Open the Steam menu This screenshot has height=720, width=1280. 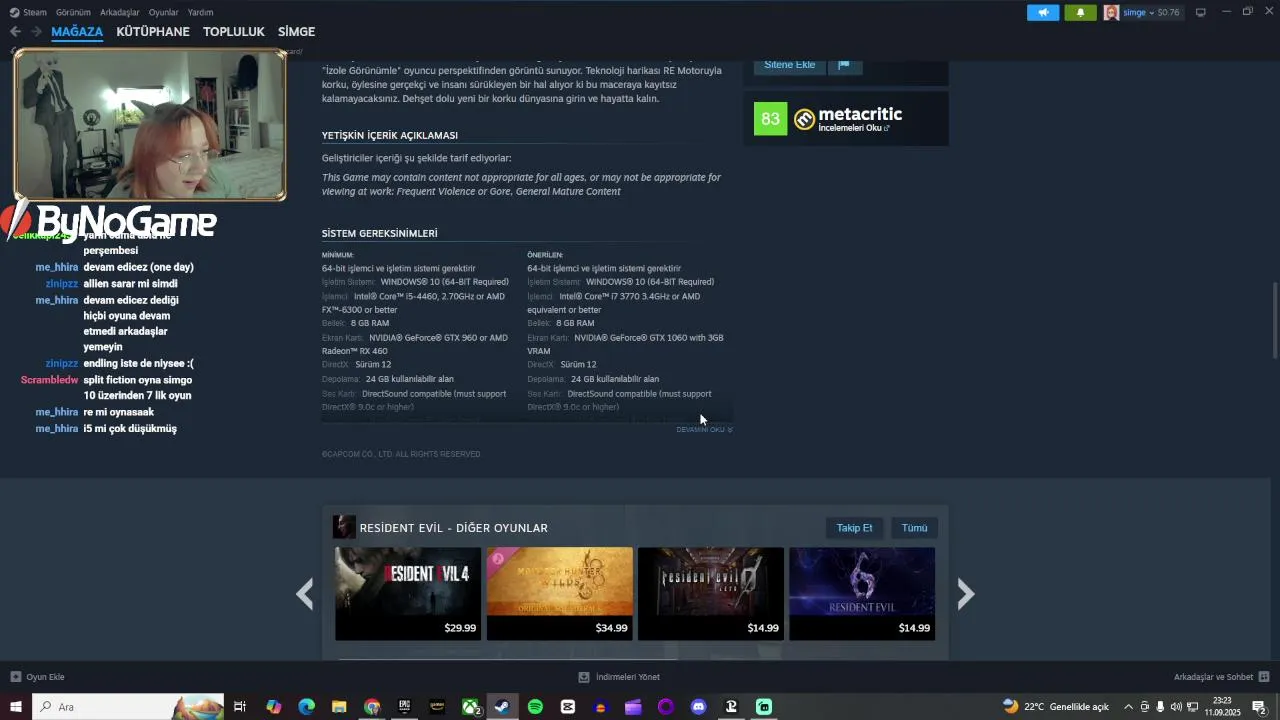tap(34, 12)
